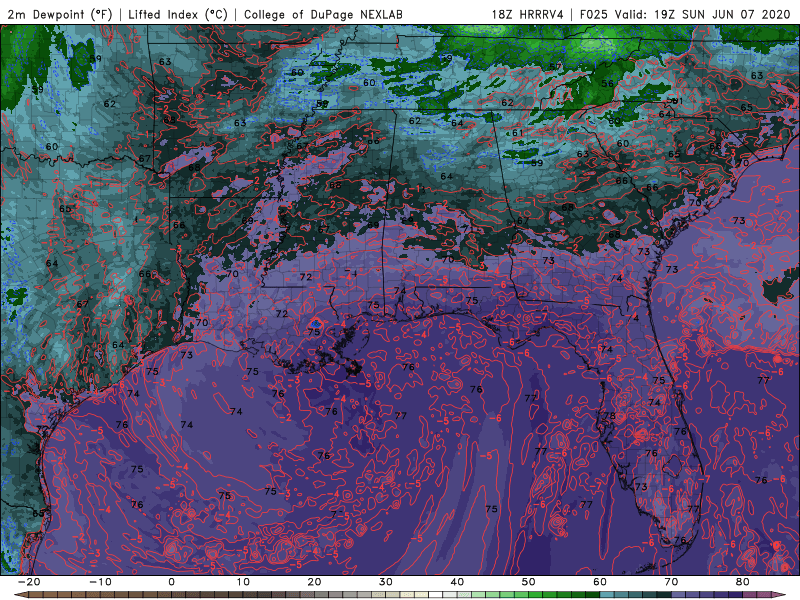800x600 pixels.
Task: Click the 'College of DuPage NEXLAB' text
Action: point(323,14)
